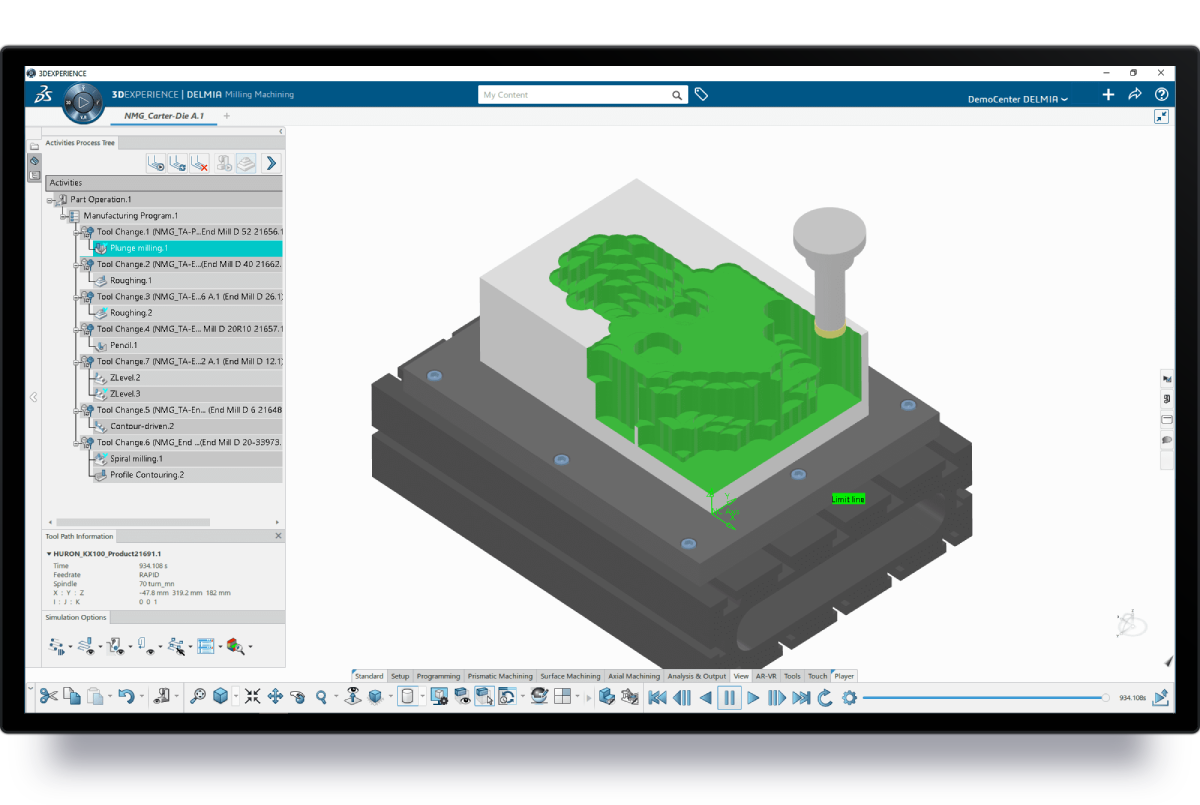This screenshot has height=805, width=1200.
Task: Click the settings gear in player toolbar
Action: coord(849,698)
